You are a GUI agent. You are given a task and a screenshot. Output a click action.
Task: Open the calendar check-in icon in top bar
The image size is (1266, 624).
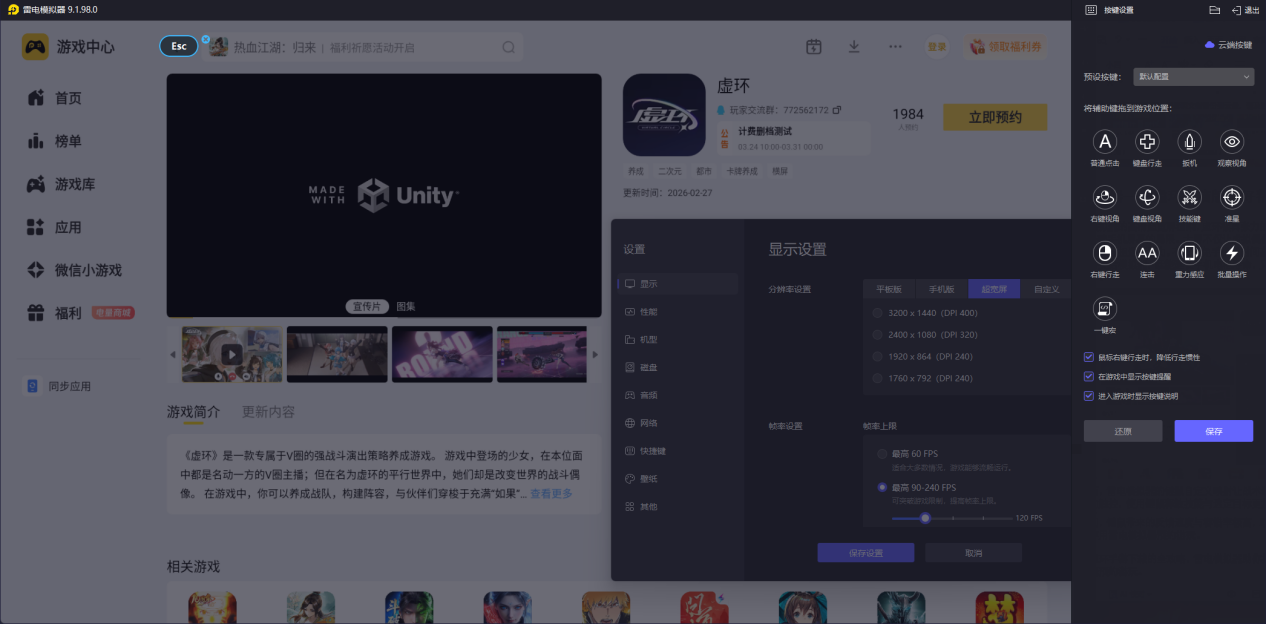pyautogui.click(x=814, y=47)
